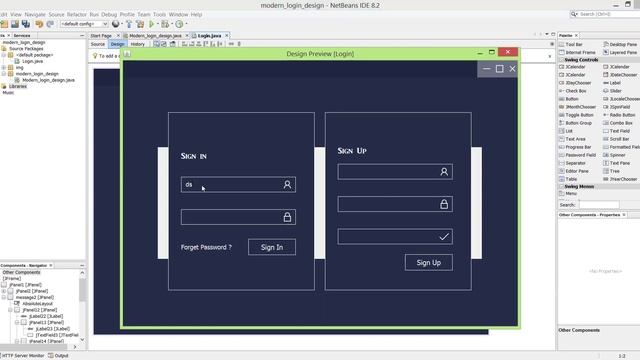Screen dimensions: 640x360
Task: Open the Services tab
Action: [22, 36]
